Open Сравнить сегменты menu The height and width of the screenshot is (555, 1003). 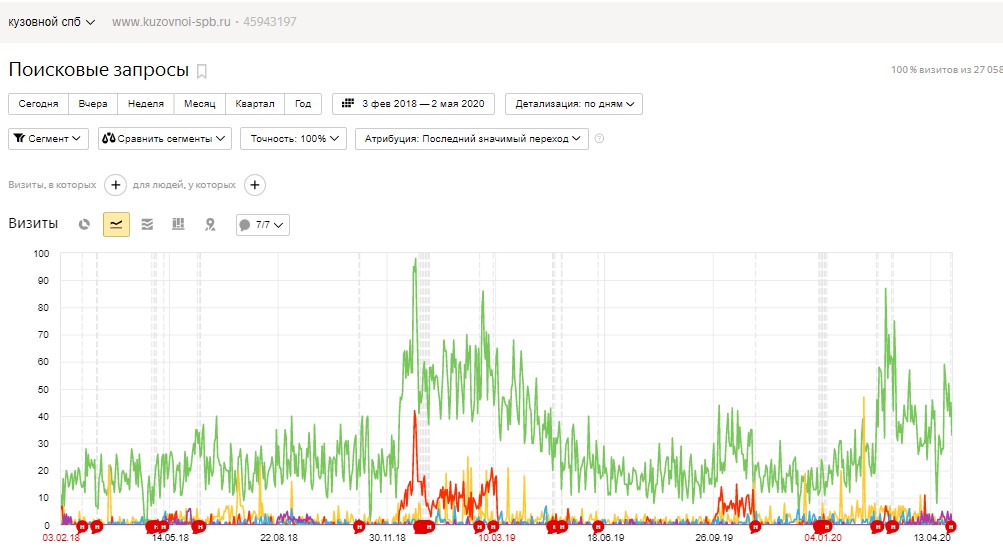pyautogui.click(x=165, y=138)
